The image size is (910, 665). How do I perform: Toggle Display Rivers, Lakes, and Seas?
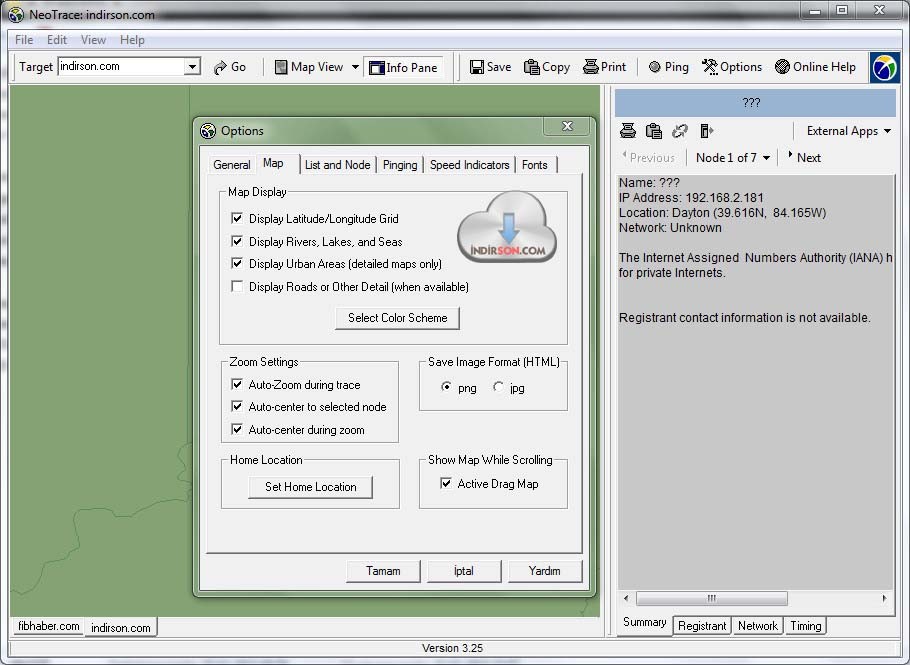(x=237, y=241)
